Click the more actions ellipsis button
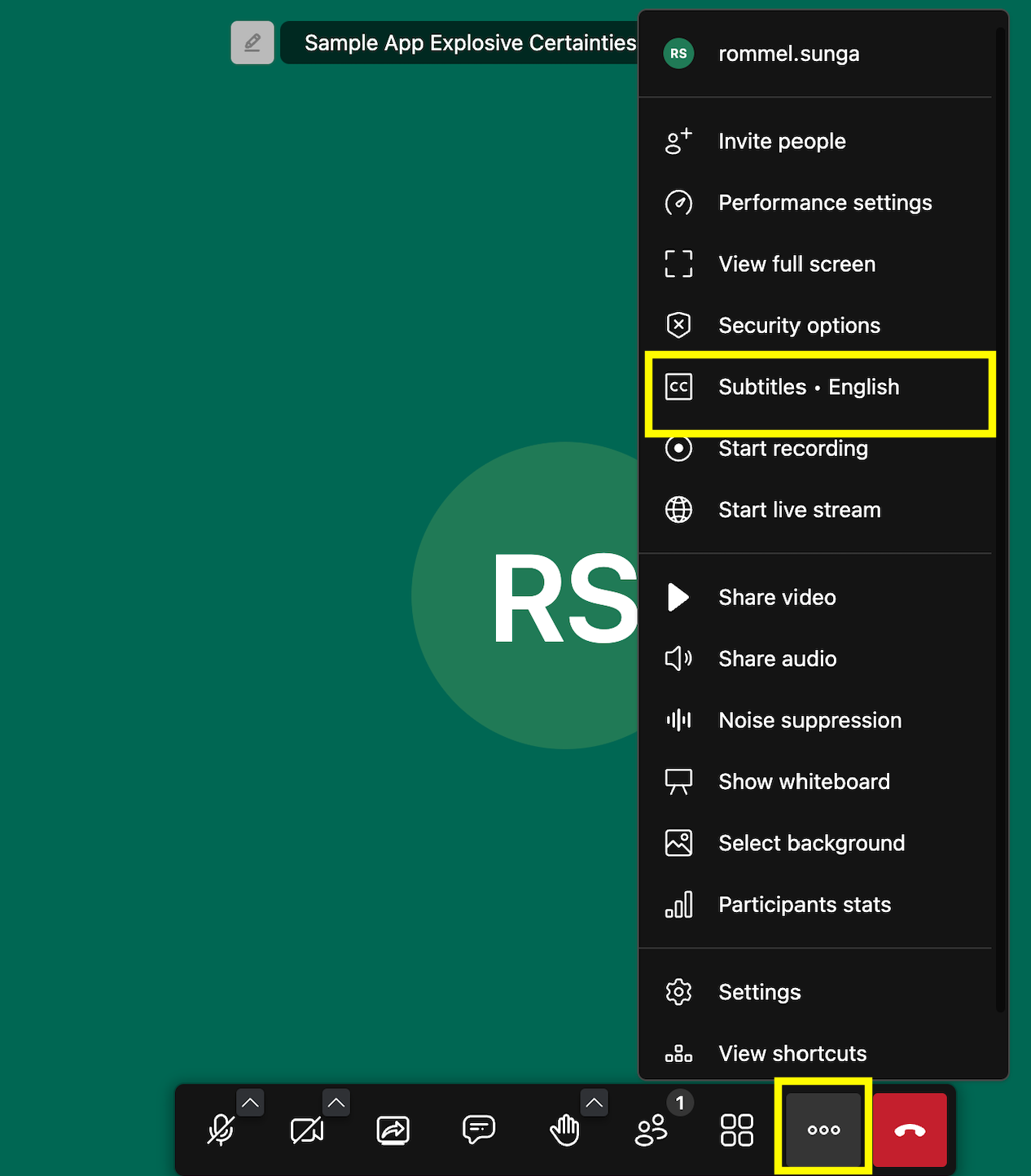 click(823, 1130)
